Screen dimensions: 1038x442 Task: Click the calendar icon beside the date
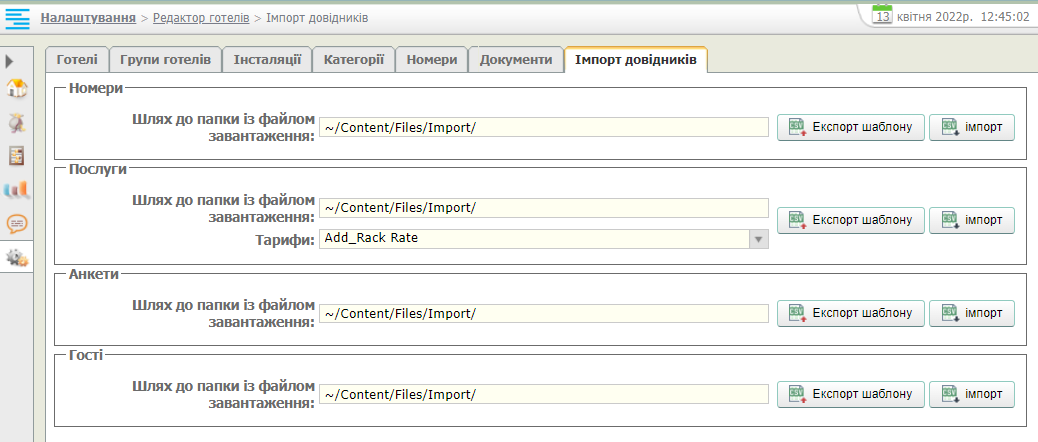882,16
